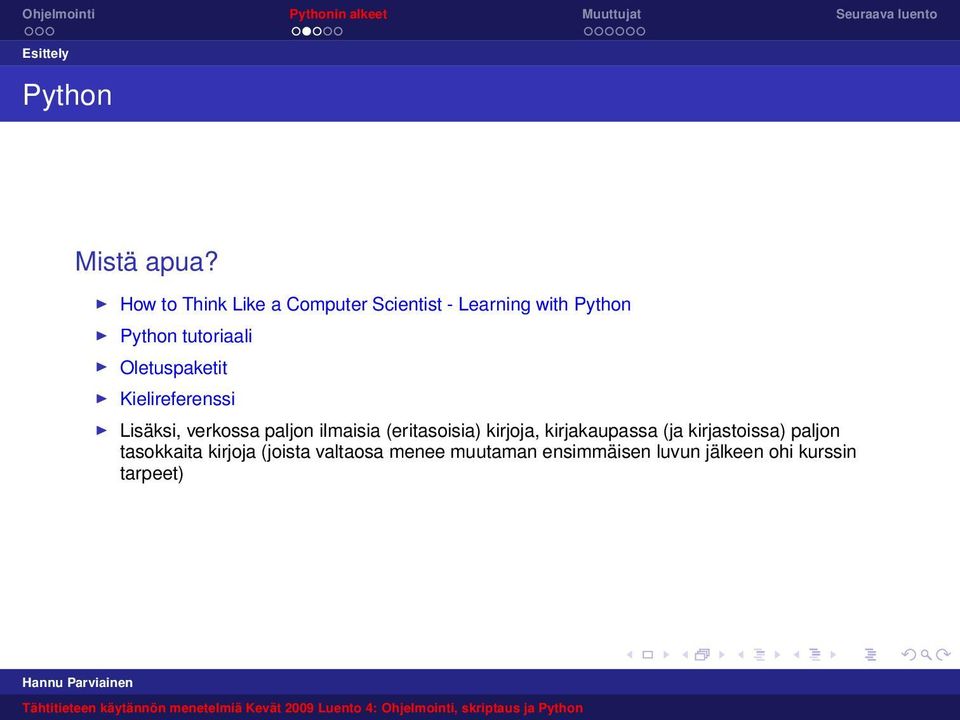Click the stacked frames navigation icon
The height and width of the screenshot is (720, 960).
(702, 654)
